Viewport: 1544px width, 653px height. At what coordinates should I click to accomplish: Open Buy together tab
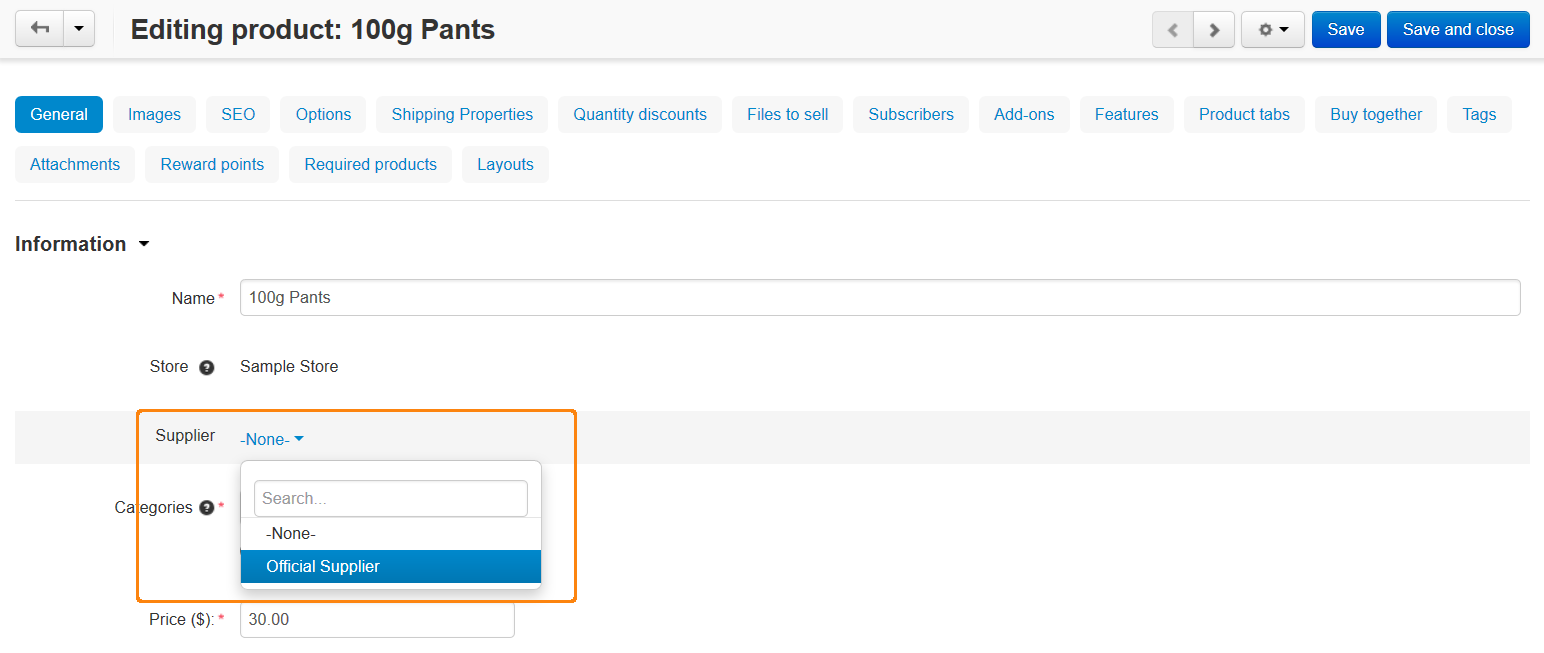[x=1376, y=114]
